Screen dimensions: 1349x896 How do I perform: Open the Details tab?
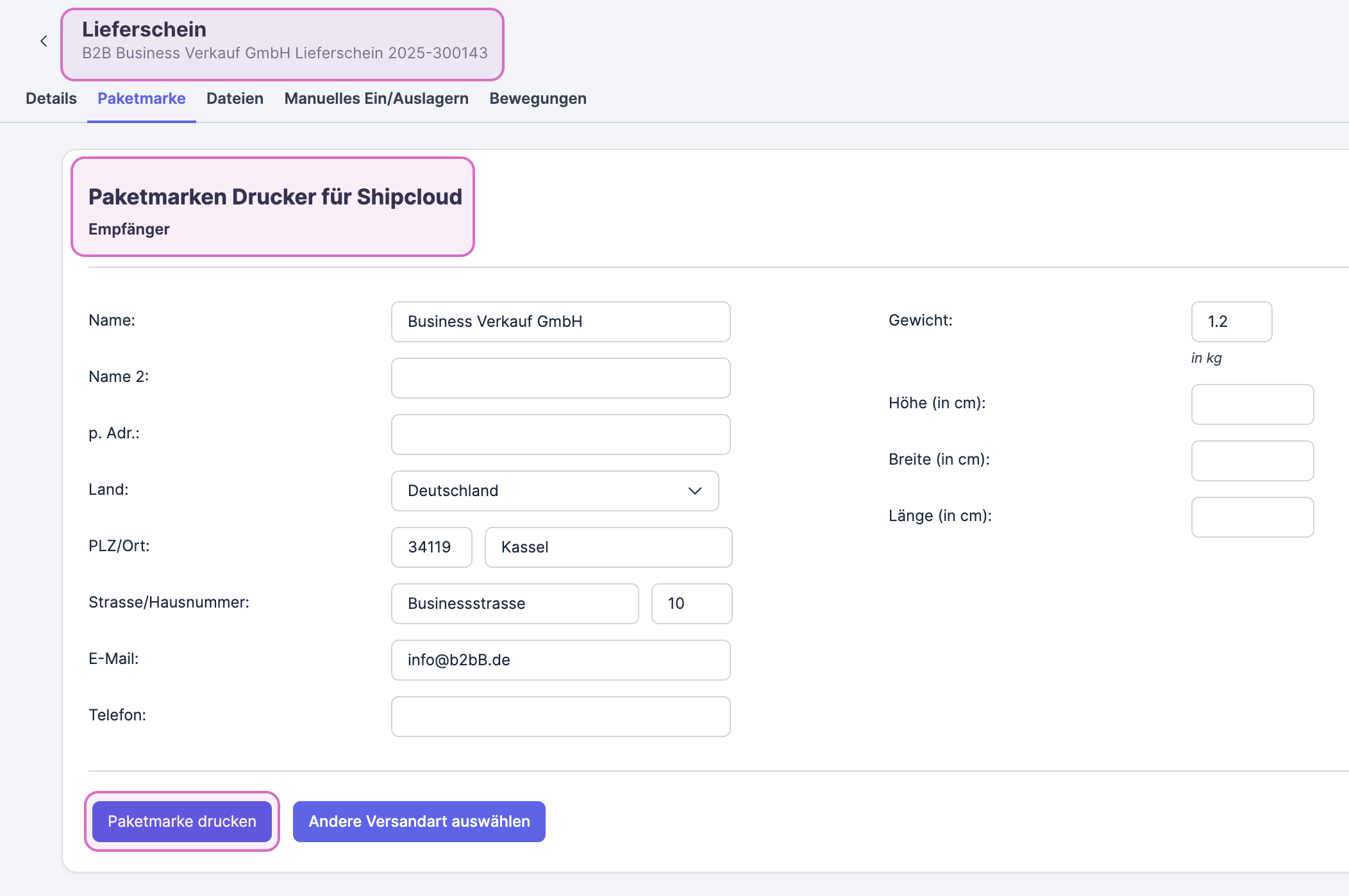point(51,99)
